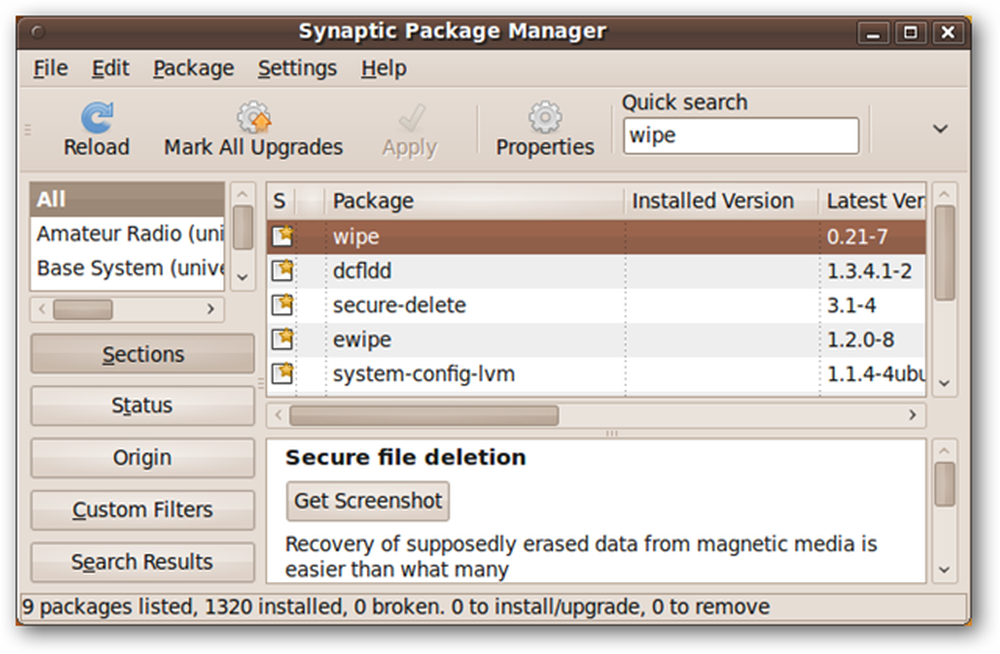Click version 3.1-4 of secure-delete

[x=851, y=306]
